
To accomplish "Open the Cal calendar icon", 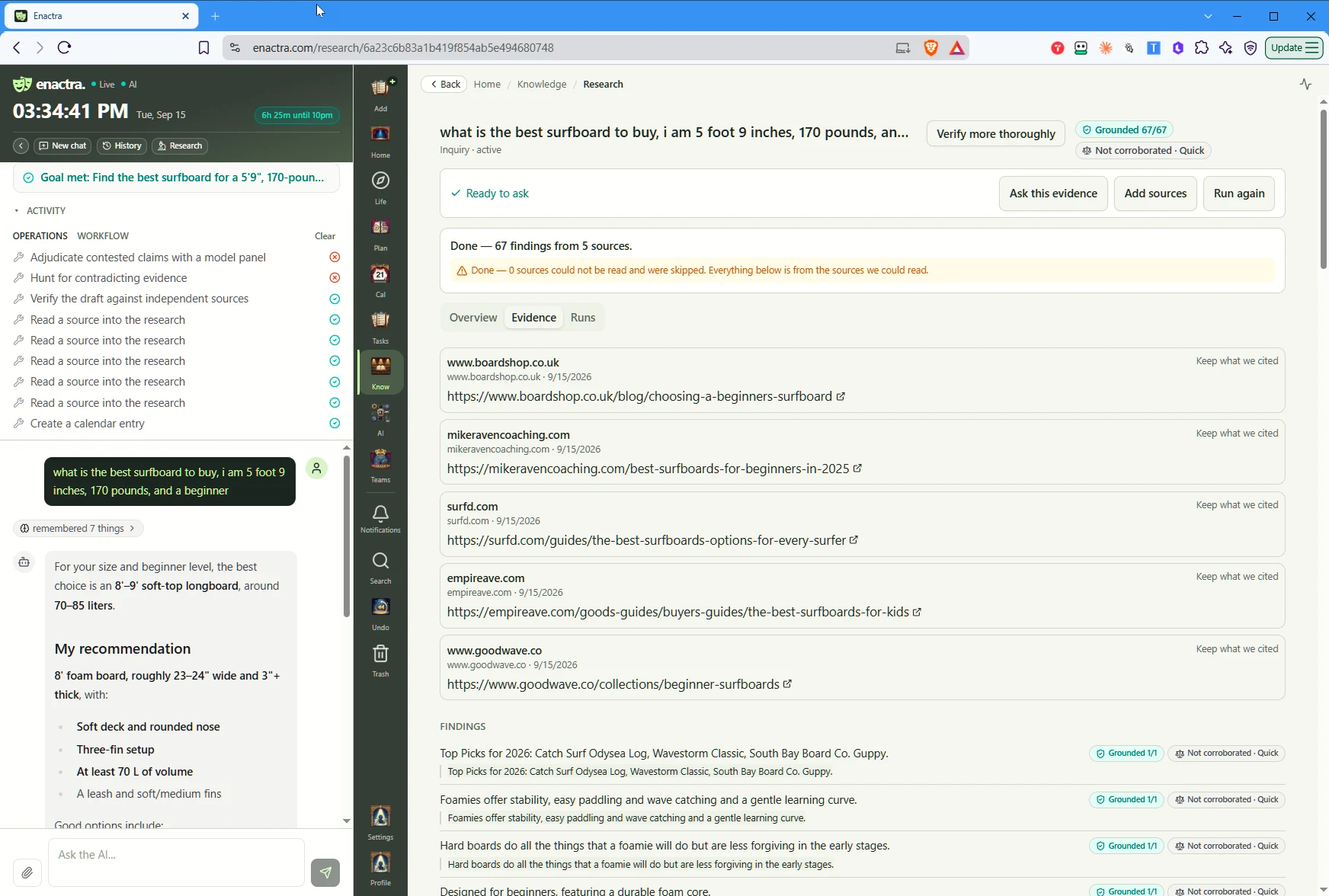I will [x=380, y=280].
